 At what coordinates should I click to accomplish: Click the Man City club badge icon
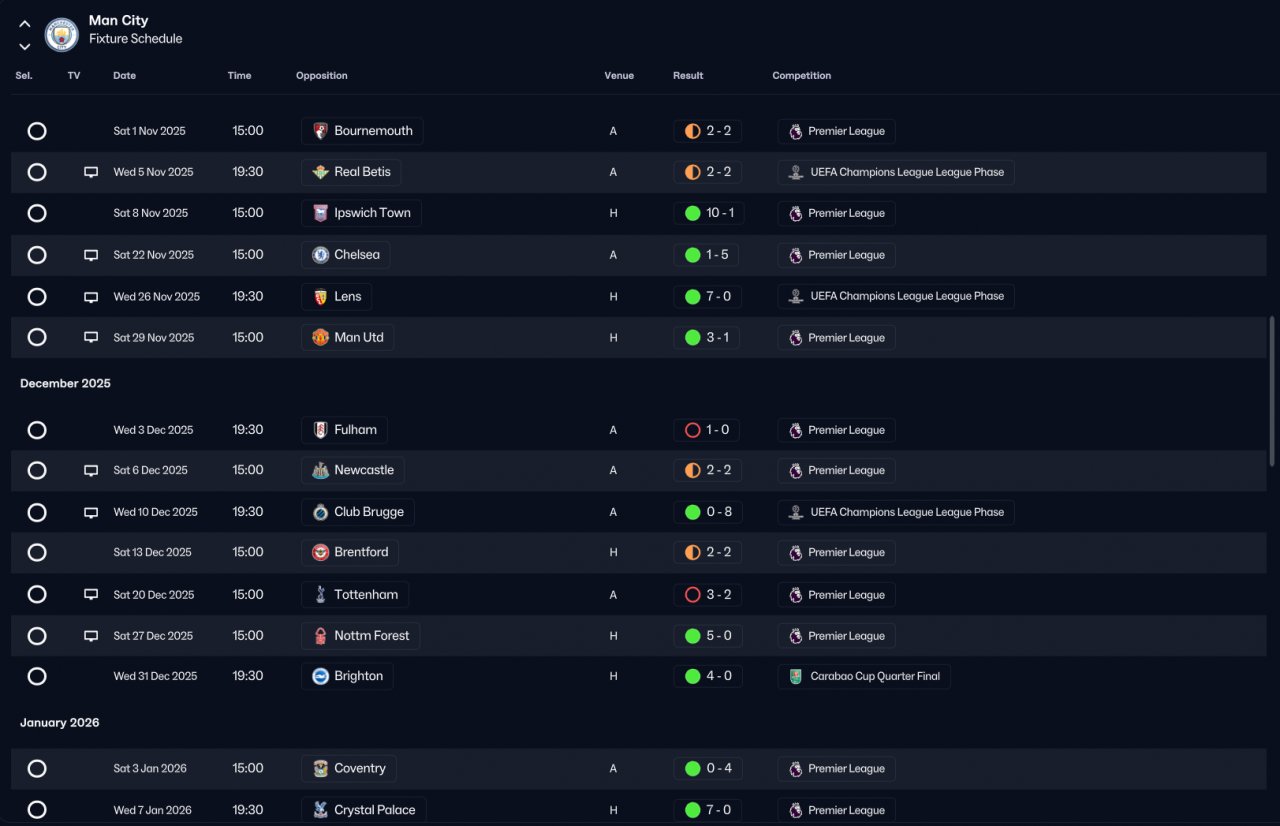[62, 35]
